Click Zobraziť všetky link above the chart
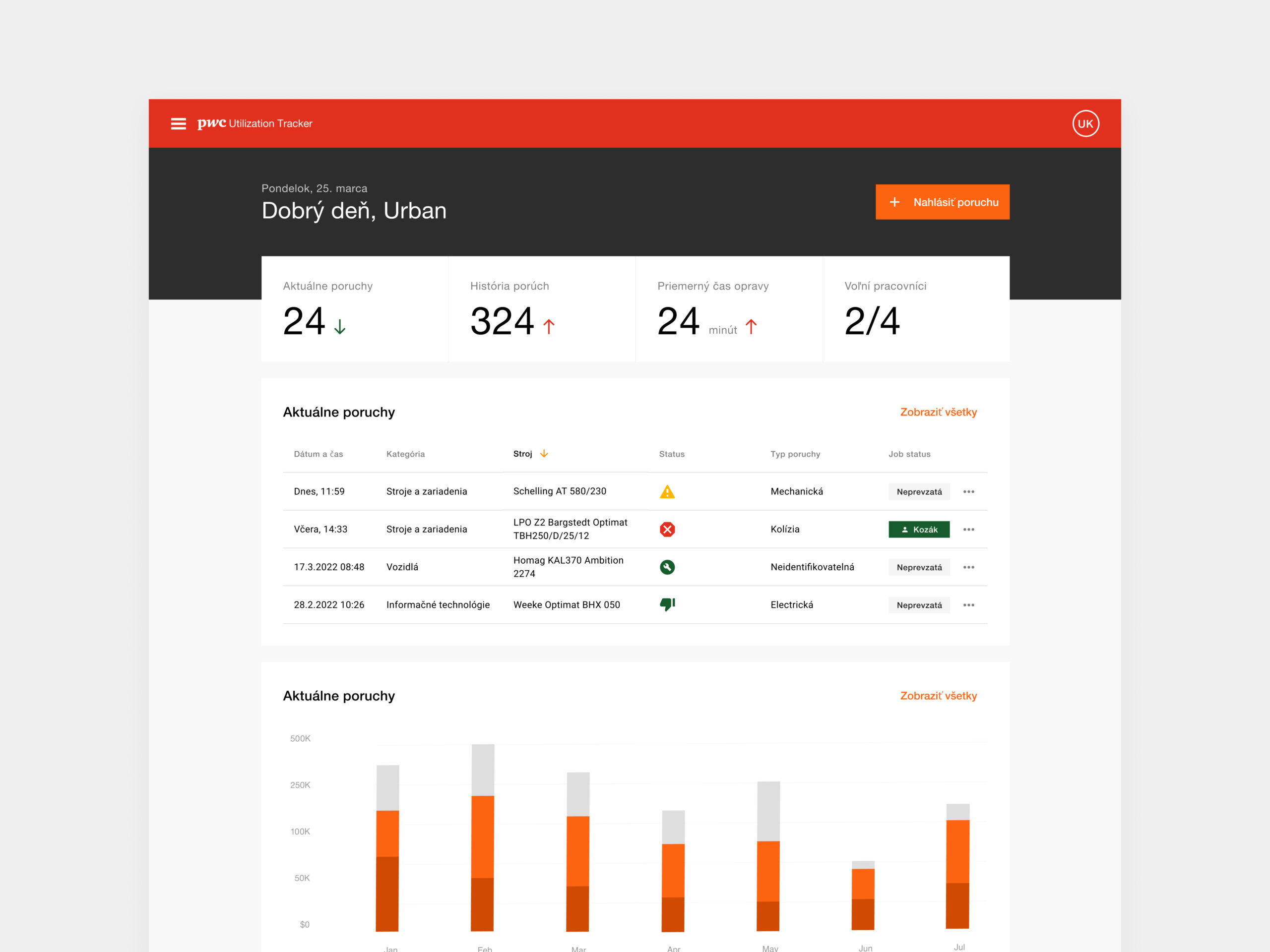 (x=938, y=696)
